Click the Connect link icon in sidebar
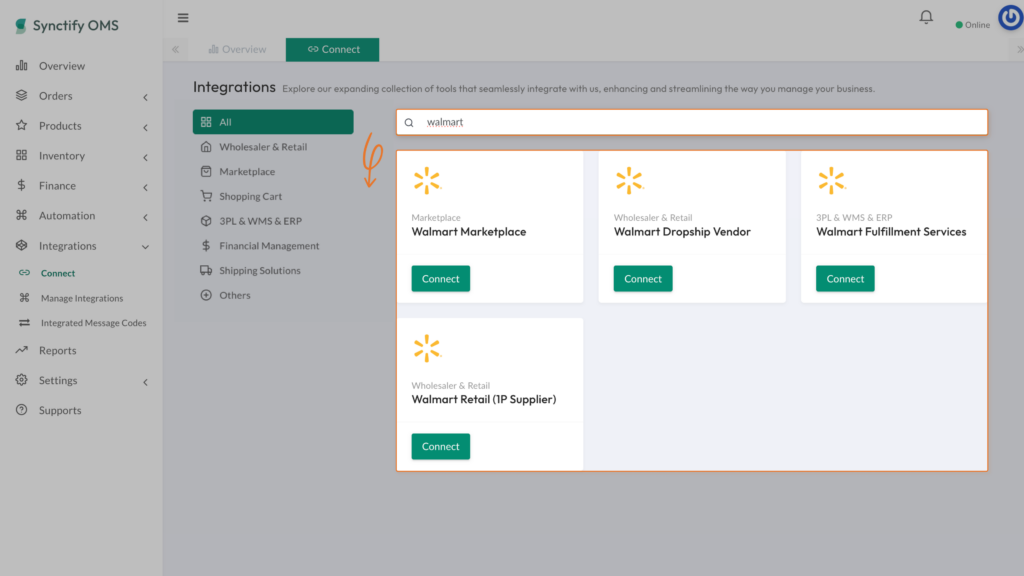The height and width of the screenshot is (576, 1024). [24, 273]
